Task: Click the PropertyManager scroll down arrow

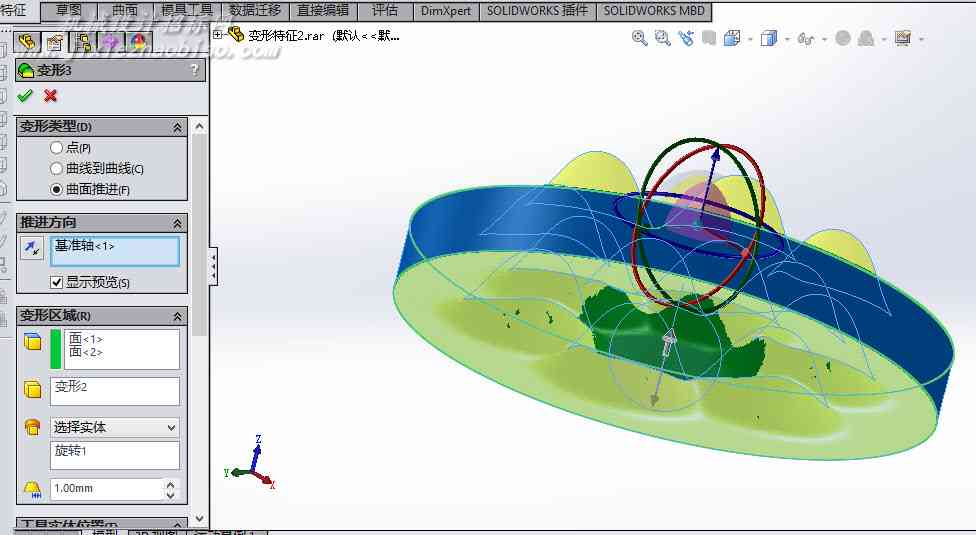Action: 199,518
